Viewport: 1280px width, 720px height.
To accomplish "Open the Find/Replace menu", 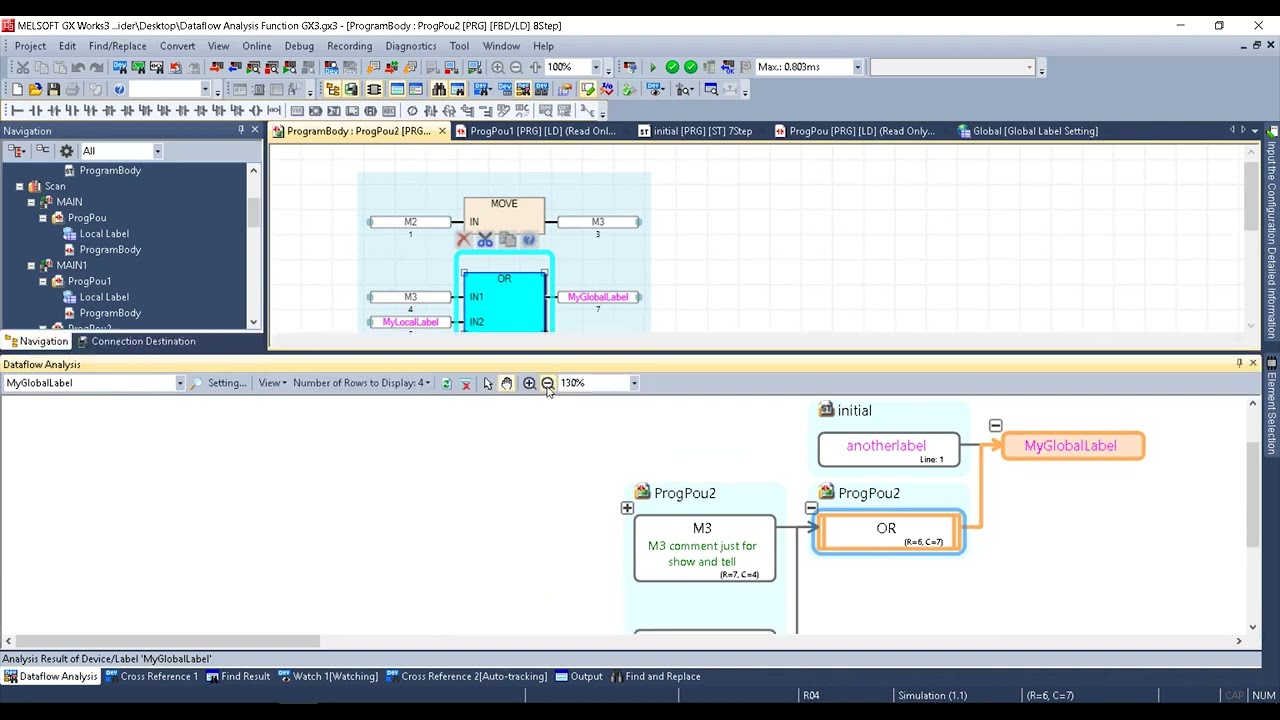I will (x=117, y=46).
